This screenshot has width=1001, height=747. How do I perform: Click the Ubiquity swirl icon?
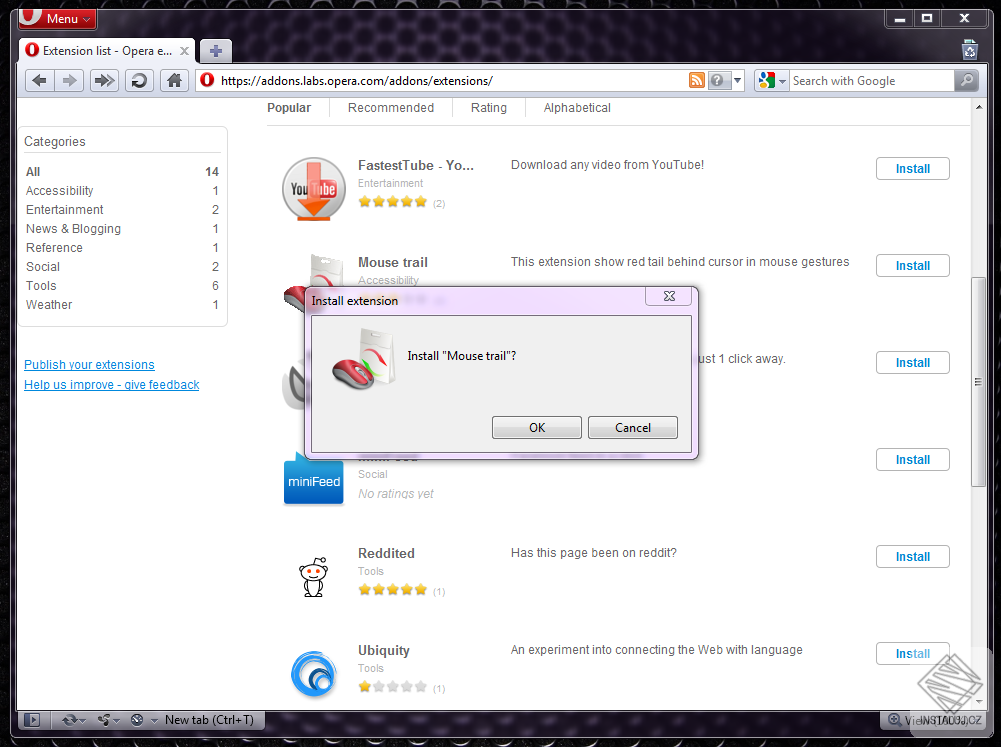pyautogui.click(x=313, y=674)
